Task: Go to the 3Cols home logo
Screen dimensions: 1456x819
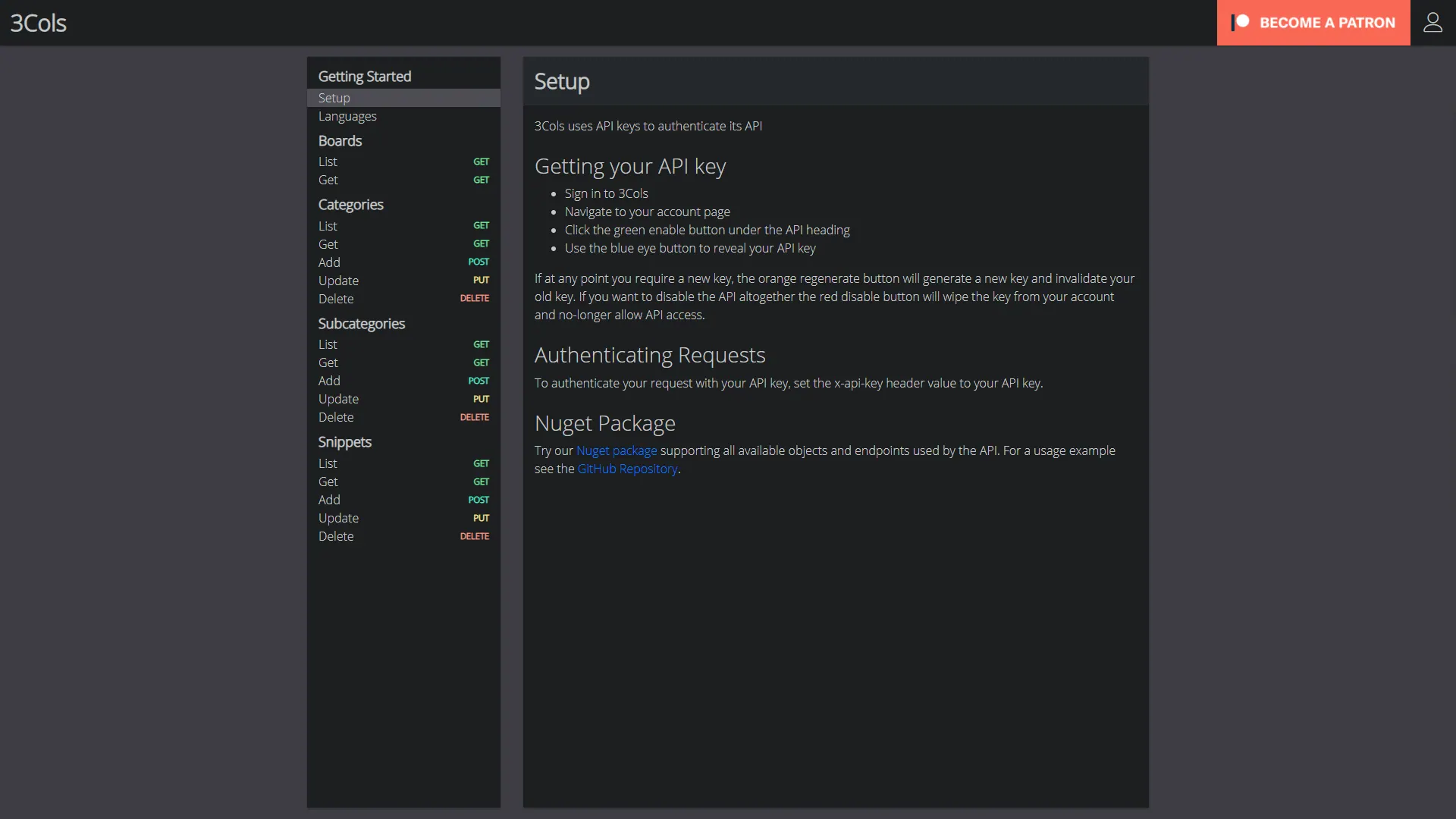Action: tap(38, 23)
